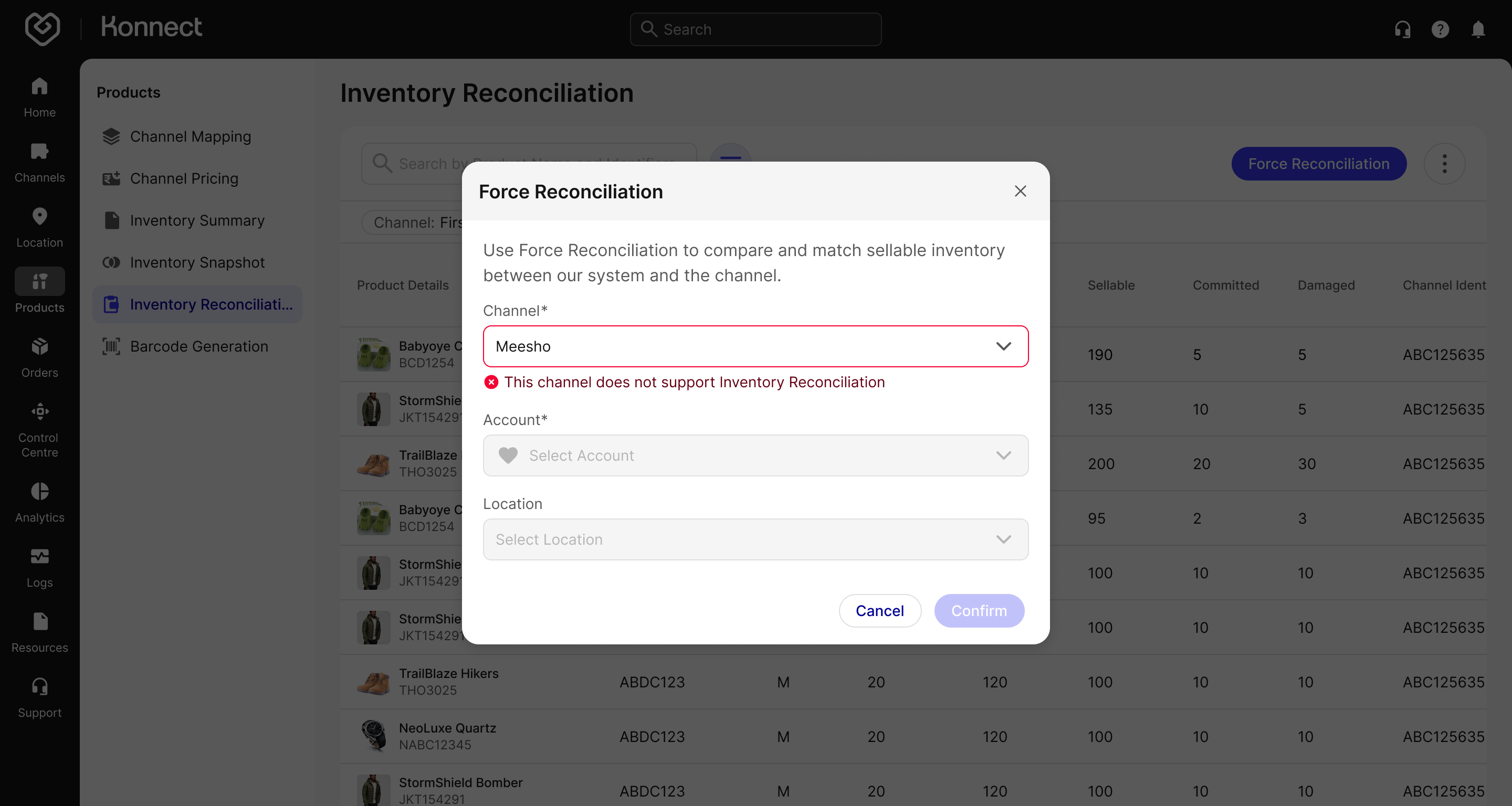Viewport: 1512px width, 806px height.
Task: Click the NeoLuxe Quartz watch thumbnail
Action: click(x=373, y=736)
